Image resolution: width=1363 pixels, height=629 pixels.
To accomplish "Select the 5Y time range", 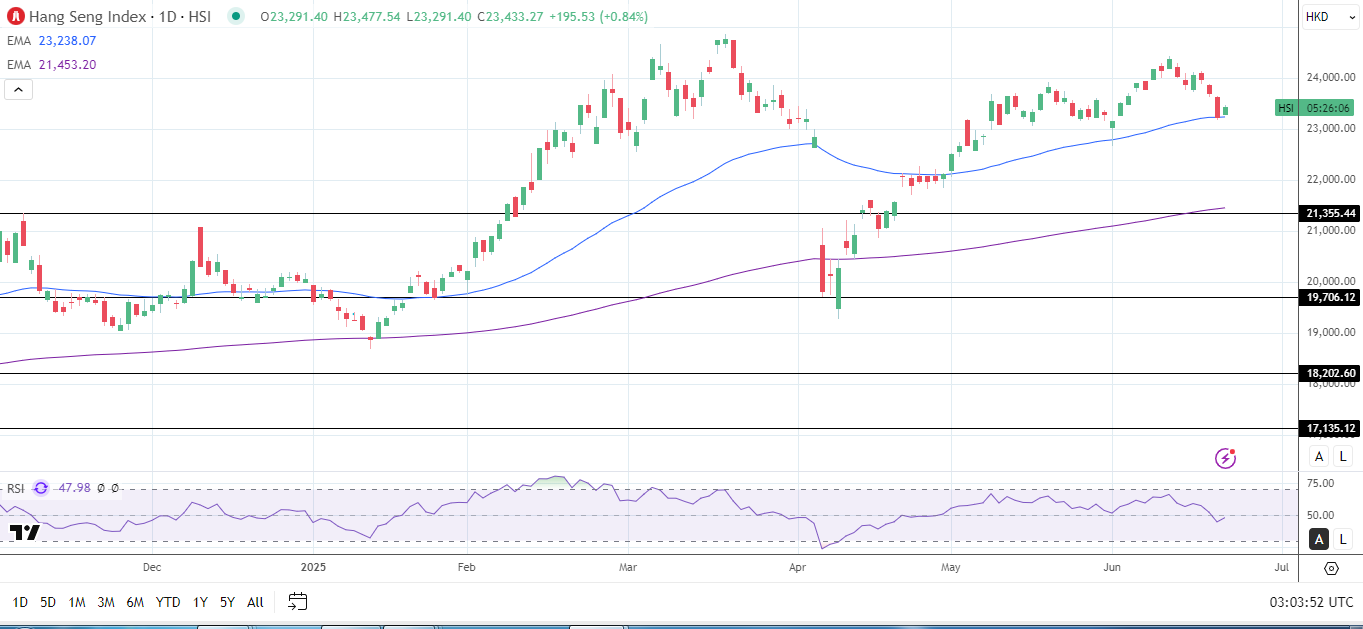I will click(x=227, y=602).
